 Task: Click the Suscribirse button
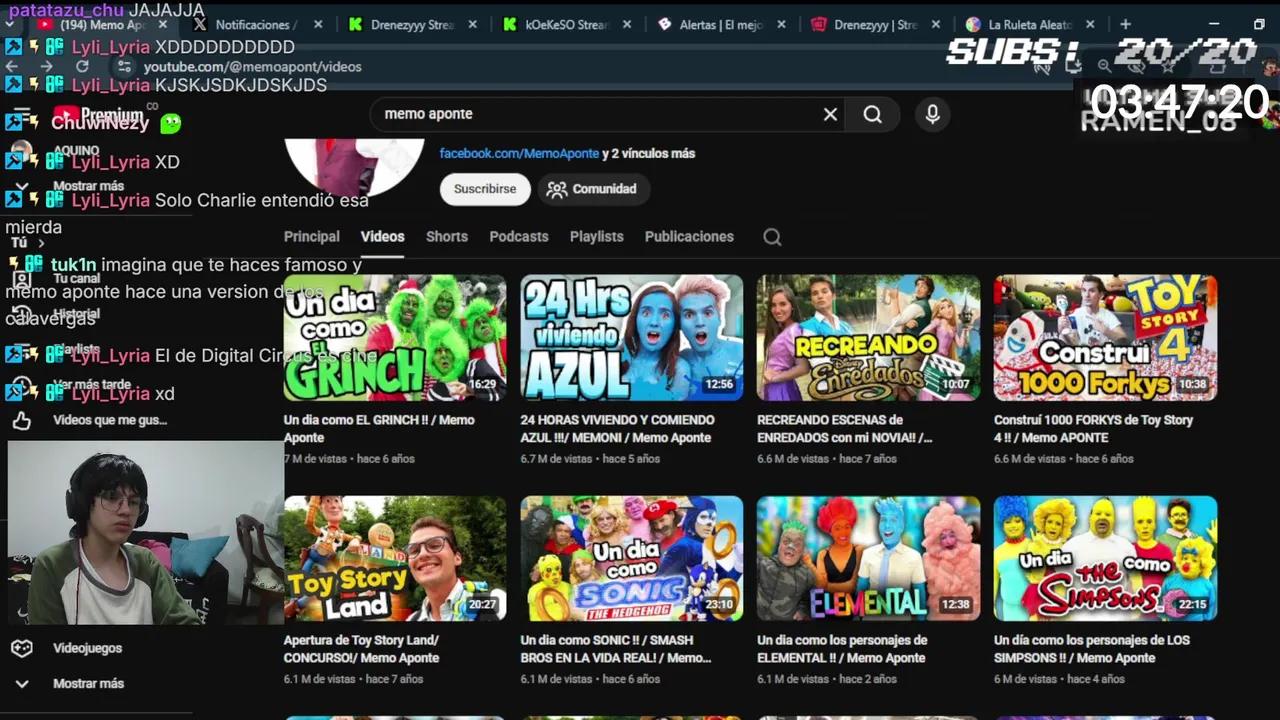(485, 189)
